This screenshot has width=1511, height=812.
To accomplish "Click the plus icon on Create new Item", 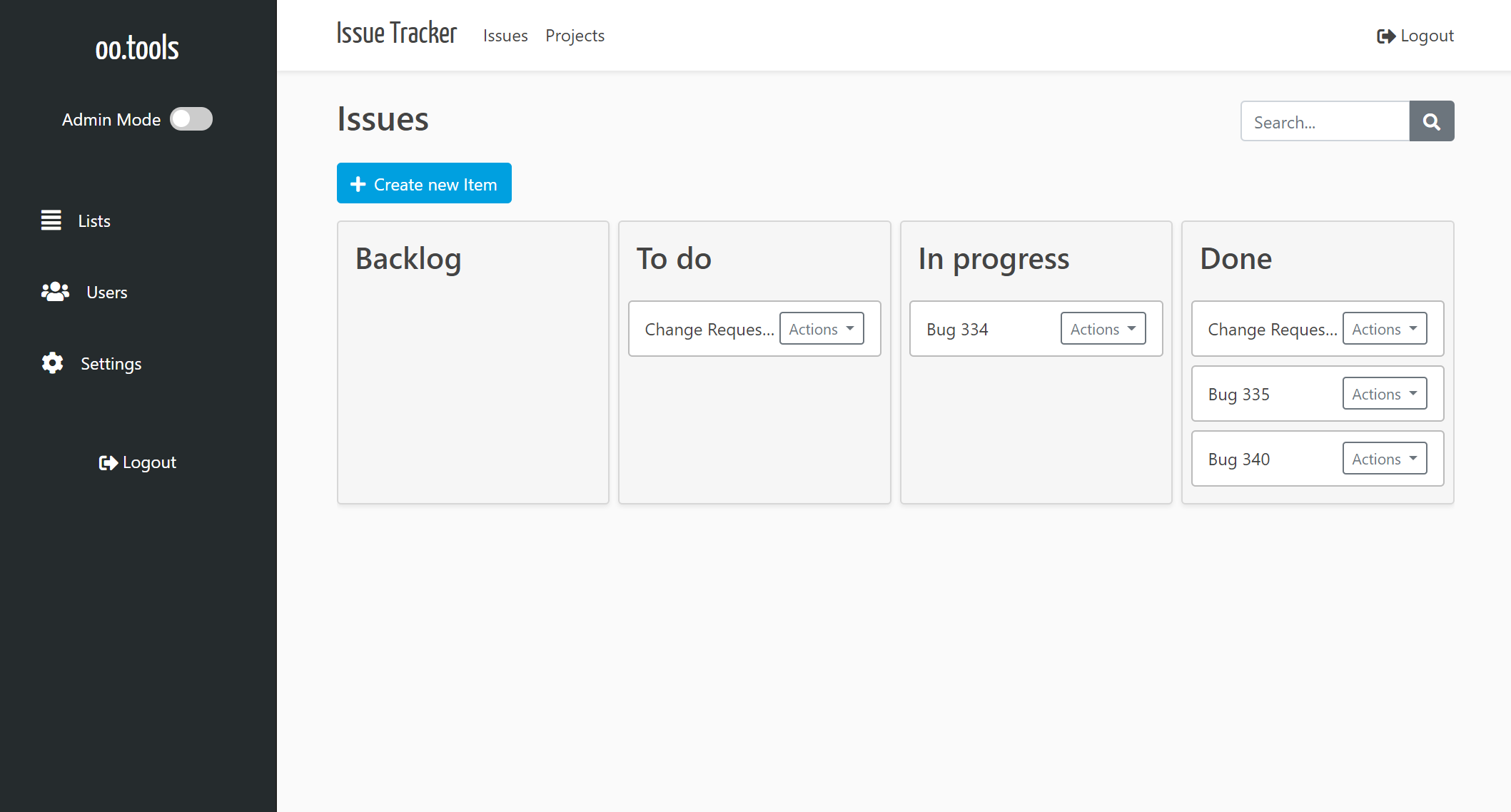I will click(x=358, y=184).
